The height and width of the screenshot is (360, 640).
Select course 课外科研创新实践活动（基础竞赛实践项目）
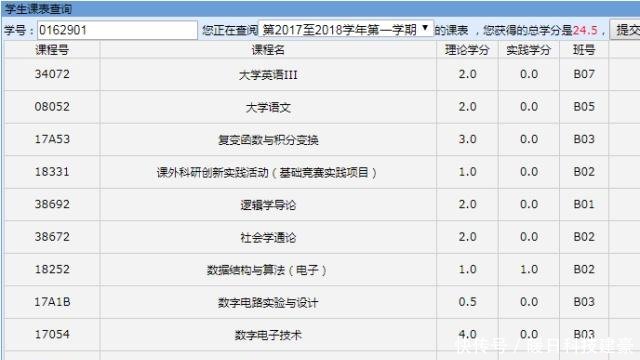pyautogui.click(x=267, y=173)
